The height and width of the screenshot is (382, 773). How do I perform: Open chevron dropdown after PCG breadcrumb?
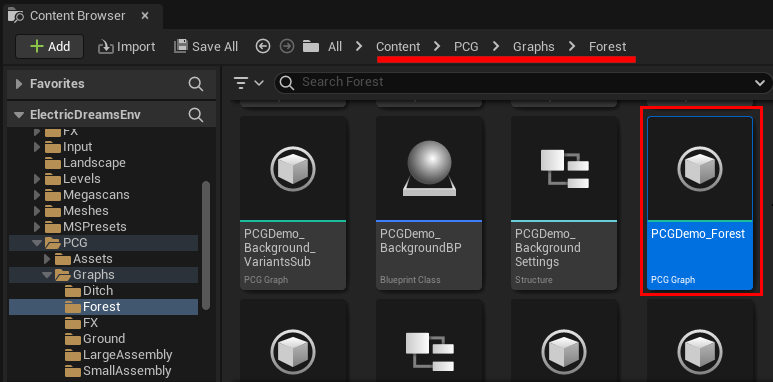[496, 46]
